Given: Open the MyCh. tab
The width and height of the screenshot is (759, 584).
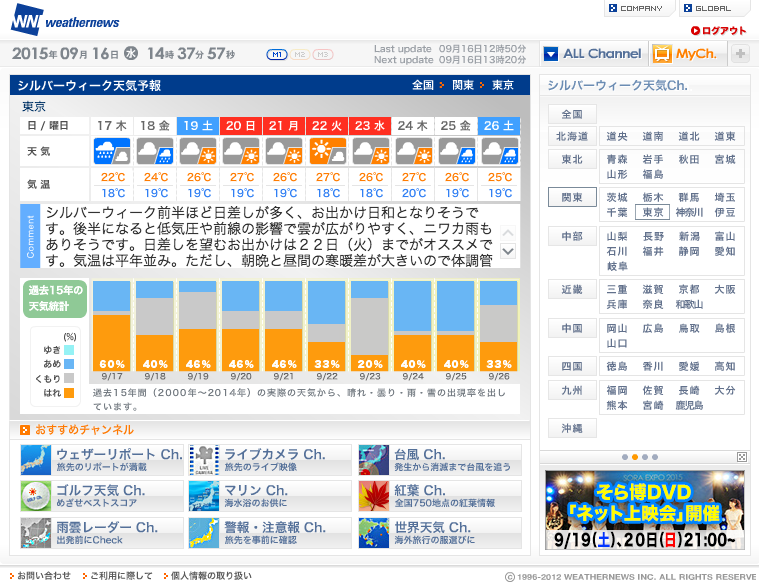Looking at the screenshot, I should (x=687, y=53).
